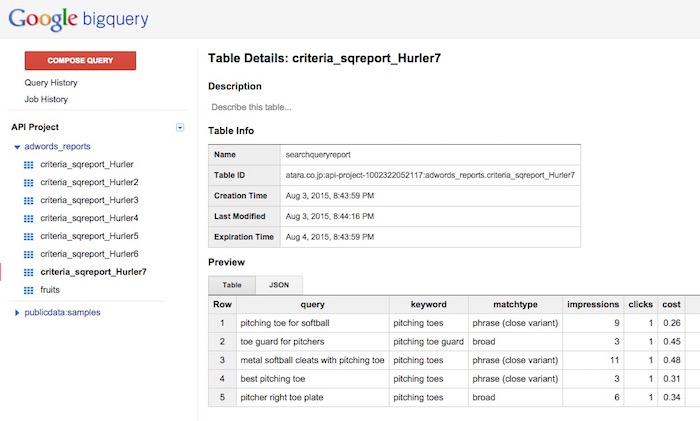
Task: Collapse the adwords_reports dataset
Action: 17,147
